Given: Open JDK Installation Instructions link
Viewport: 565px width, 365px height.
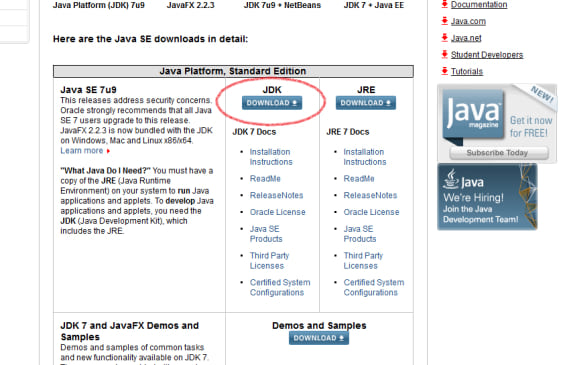Looking at the screenshot, I should click(271, 157).
